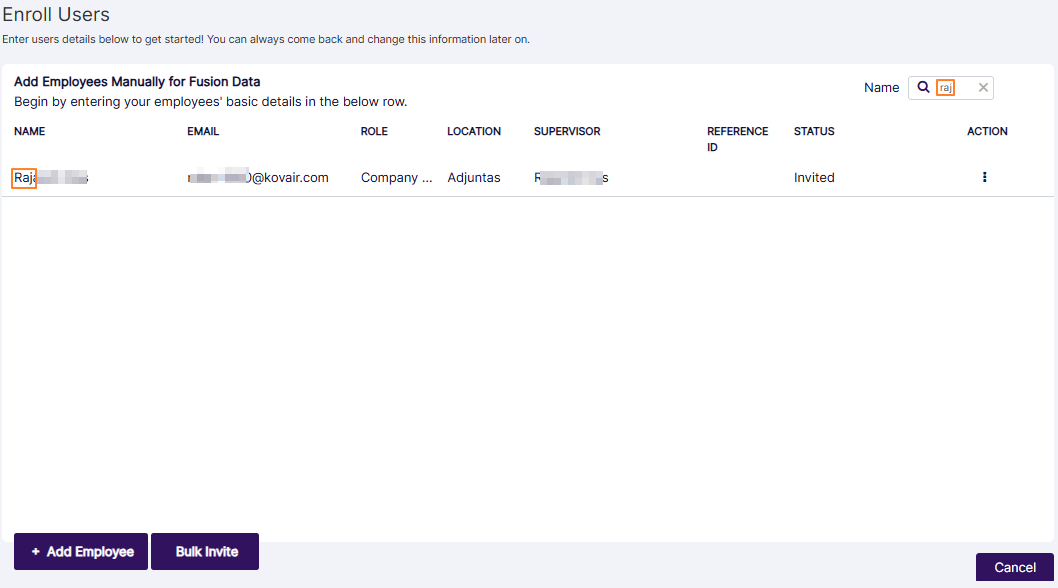Click the Name label beside the search box

pyautogui.click(x=881, y=87)
